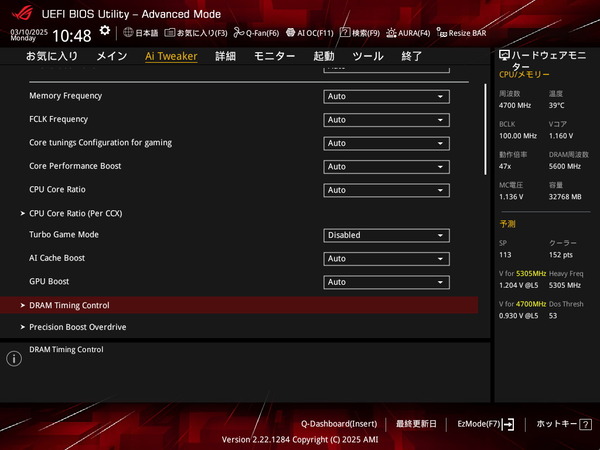Viewport: 600px width, 450px height.
Task: Expand CPU Core Ratio (Per CCX) submenu
Action: point(76,213)
